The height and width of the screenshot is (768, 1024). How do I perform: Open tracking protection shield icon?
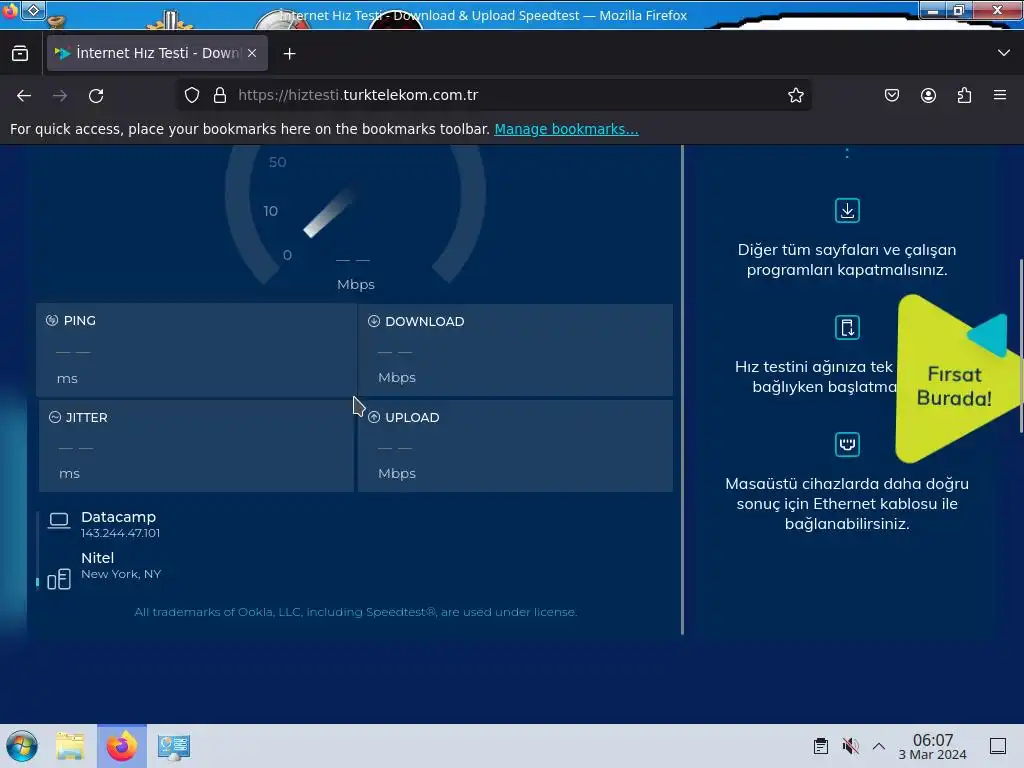tap(191, 95)
